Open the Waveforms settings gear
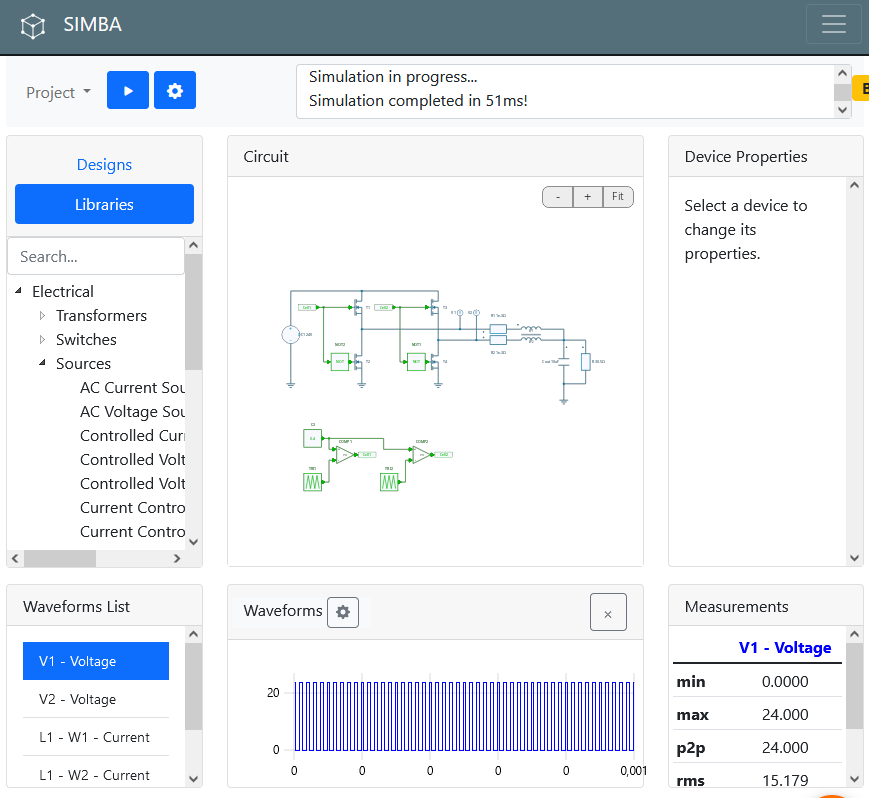The height and width of the screenshot is (798, 869). coord(343,612)
